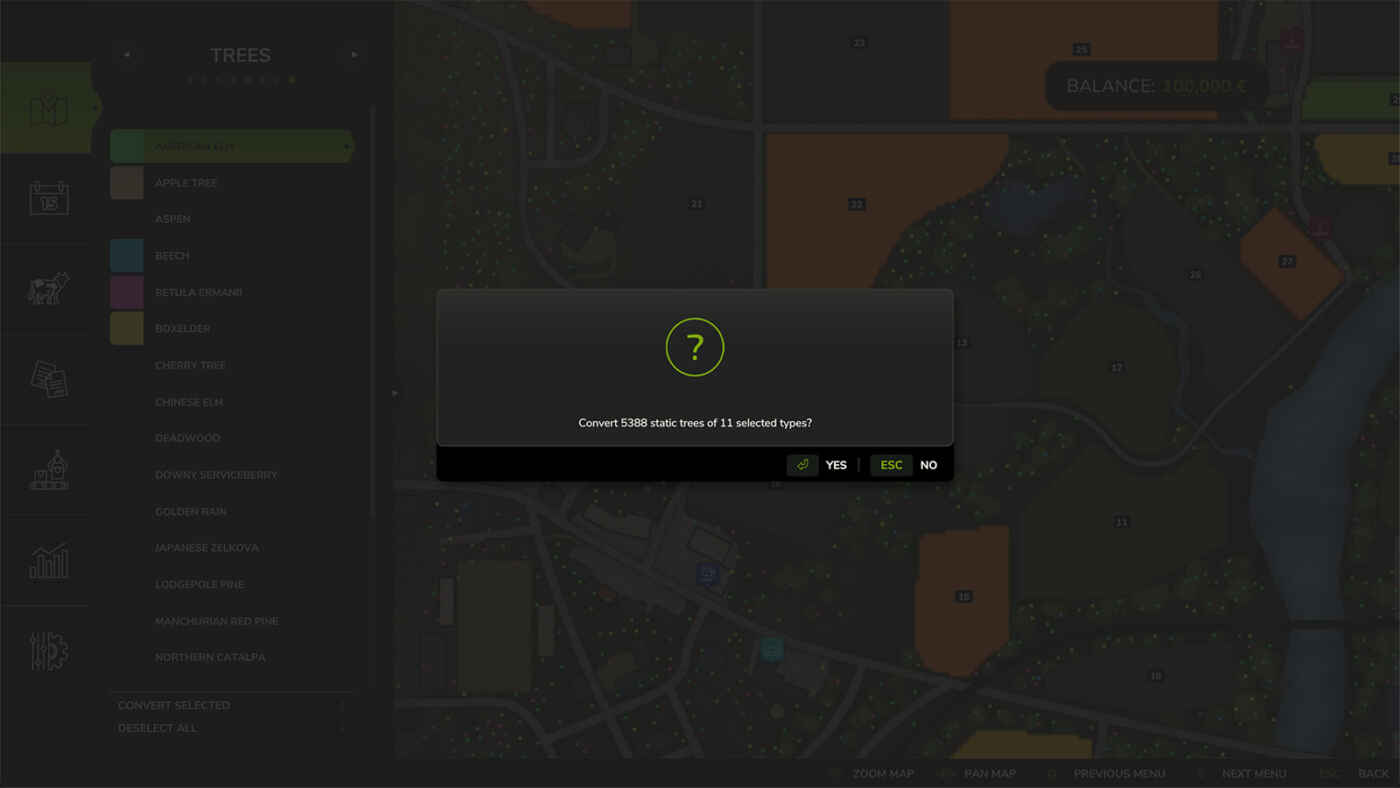
Task: Toggle the Beech tree type
Action: [x=172, y=256]
